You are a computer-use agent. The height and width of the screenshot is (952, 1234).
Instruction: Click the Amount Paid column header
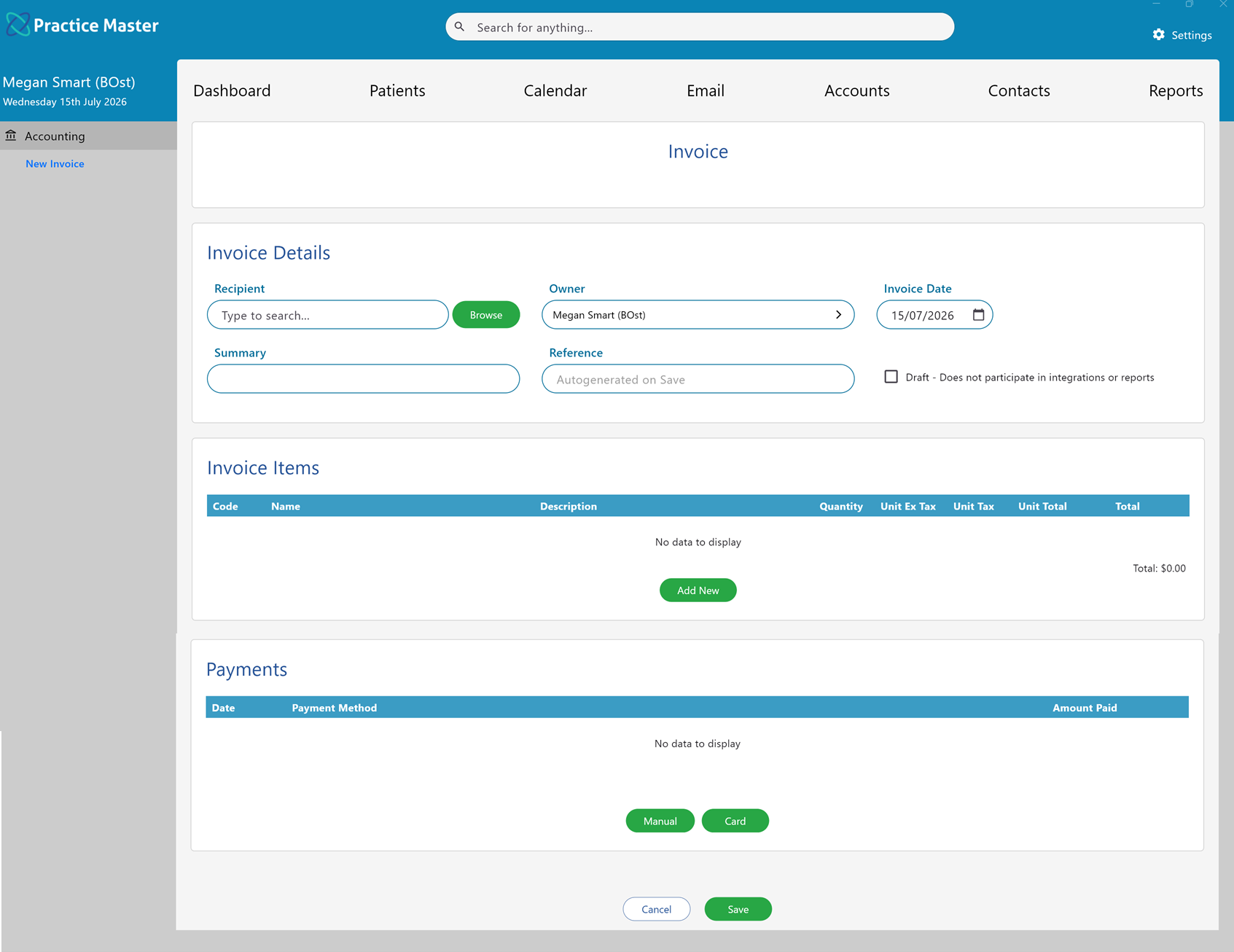[1084, 708]
